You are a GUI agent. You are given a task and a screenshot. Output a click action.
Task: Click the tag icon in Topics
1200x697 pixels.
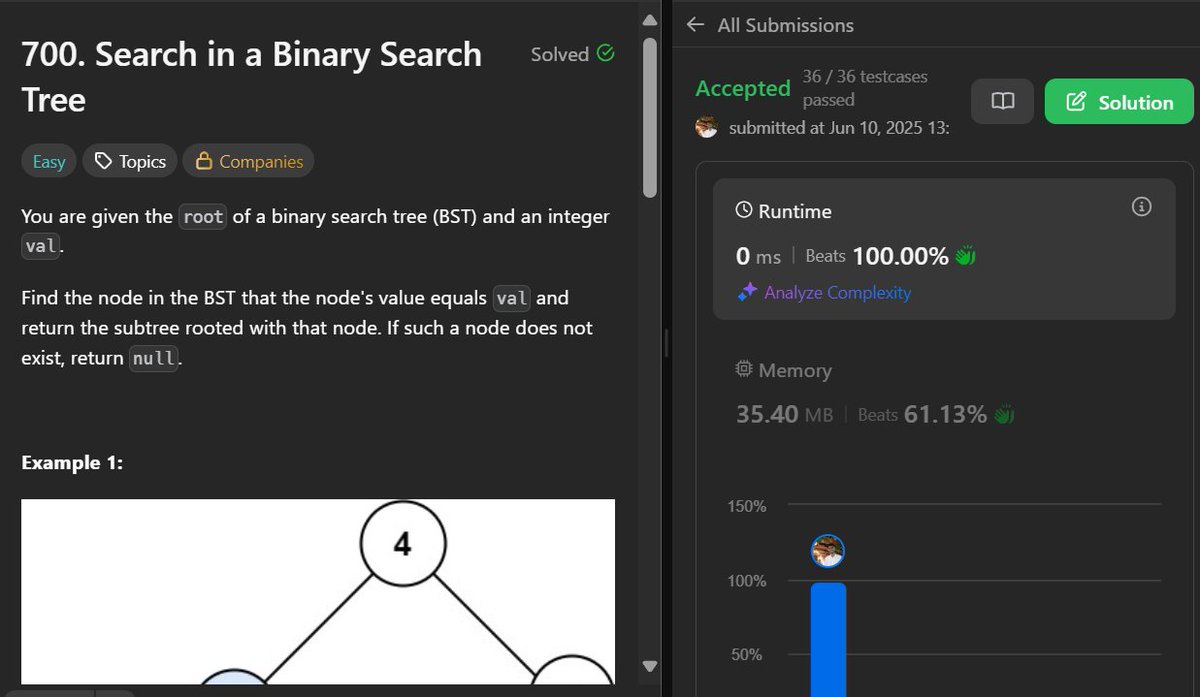[103, 161]
